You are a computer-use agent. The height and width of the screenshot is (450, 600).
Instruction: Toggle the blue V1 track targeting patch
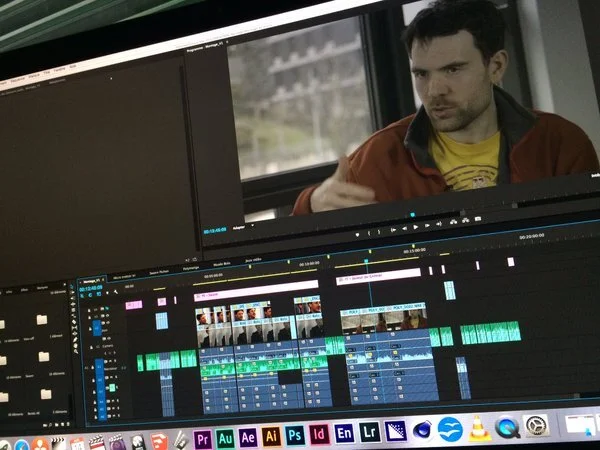tap(97, 328)
